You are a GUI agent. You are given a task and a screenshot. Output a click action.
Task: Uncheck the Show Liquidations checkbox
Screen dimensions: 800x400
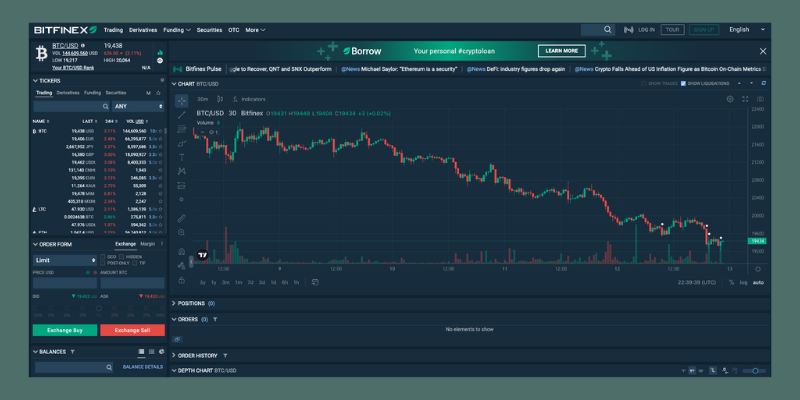(x=683, y=83)
